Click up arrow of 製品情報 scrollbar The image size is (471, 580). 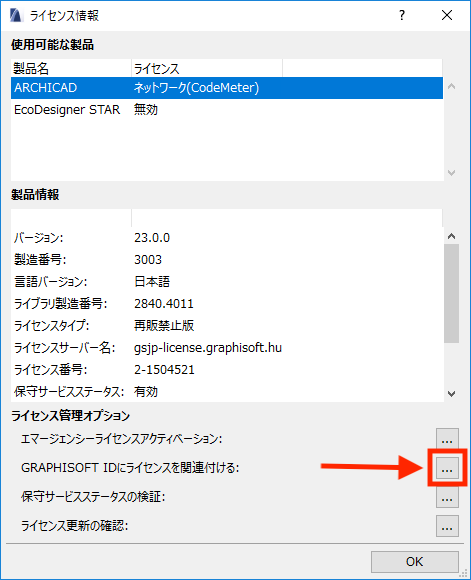point(451,236)
